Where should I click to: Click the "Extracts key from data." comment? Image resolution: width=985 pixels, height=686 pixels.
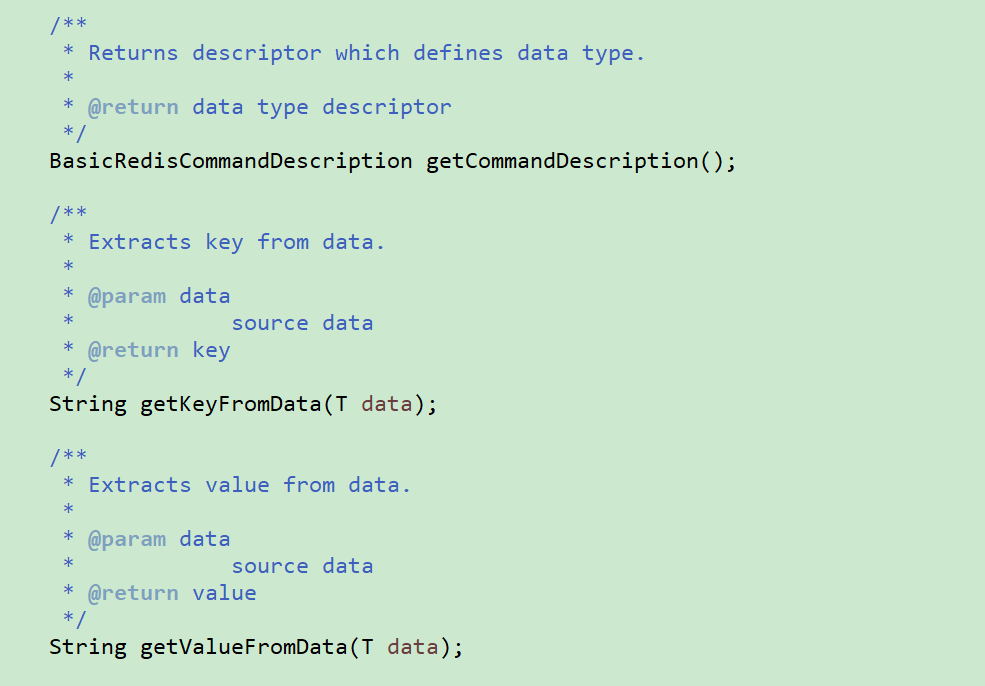click(236, 242)
